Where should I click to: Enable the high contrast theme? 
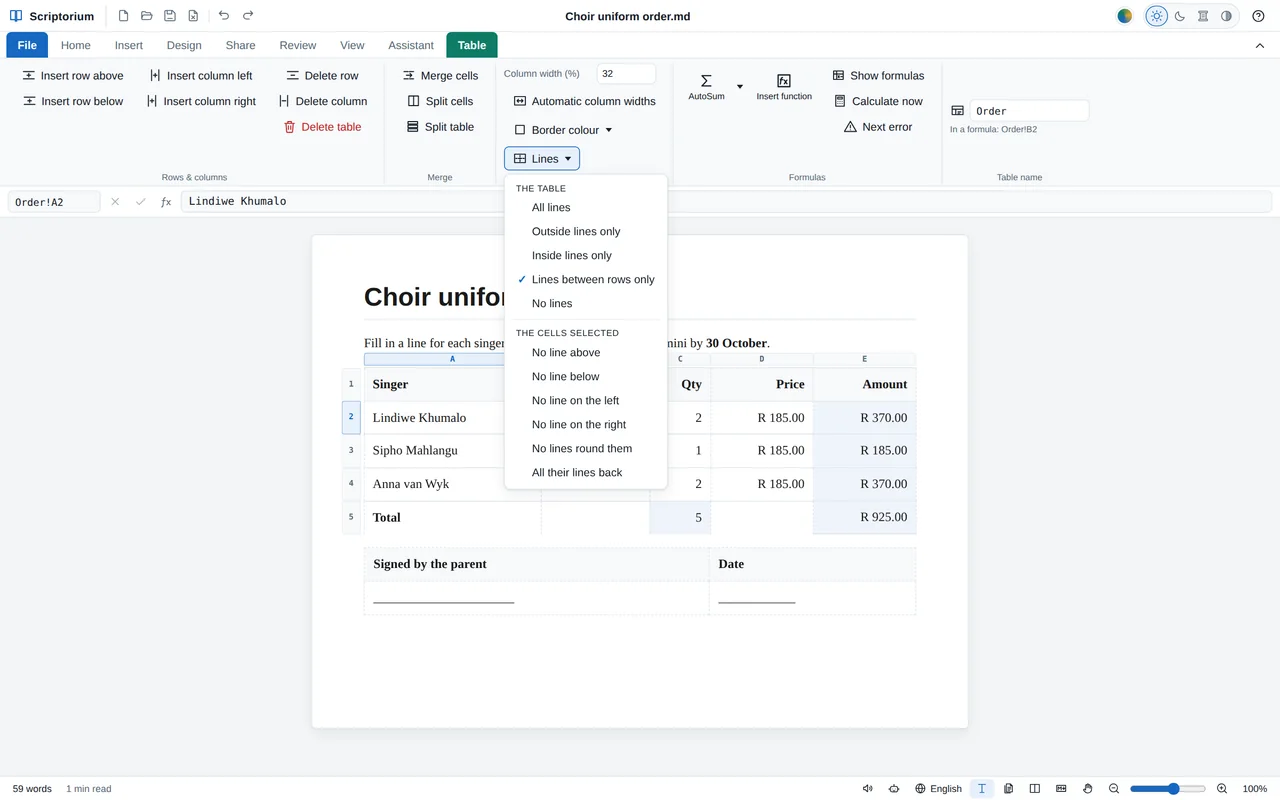(x=1226, y=16)
